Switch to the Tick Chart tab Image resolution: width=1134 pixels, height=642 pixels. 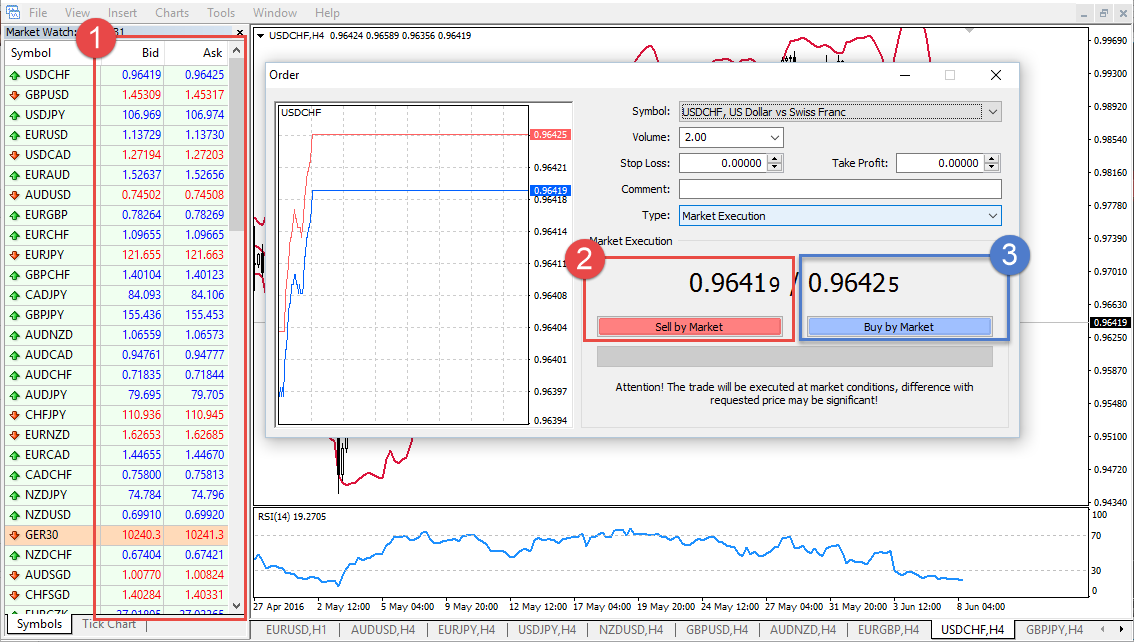(x=109, y=625)
